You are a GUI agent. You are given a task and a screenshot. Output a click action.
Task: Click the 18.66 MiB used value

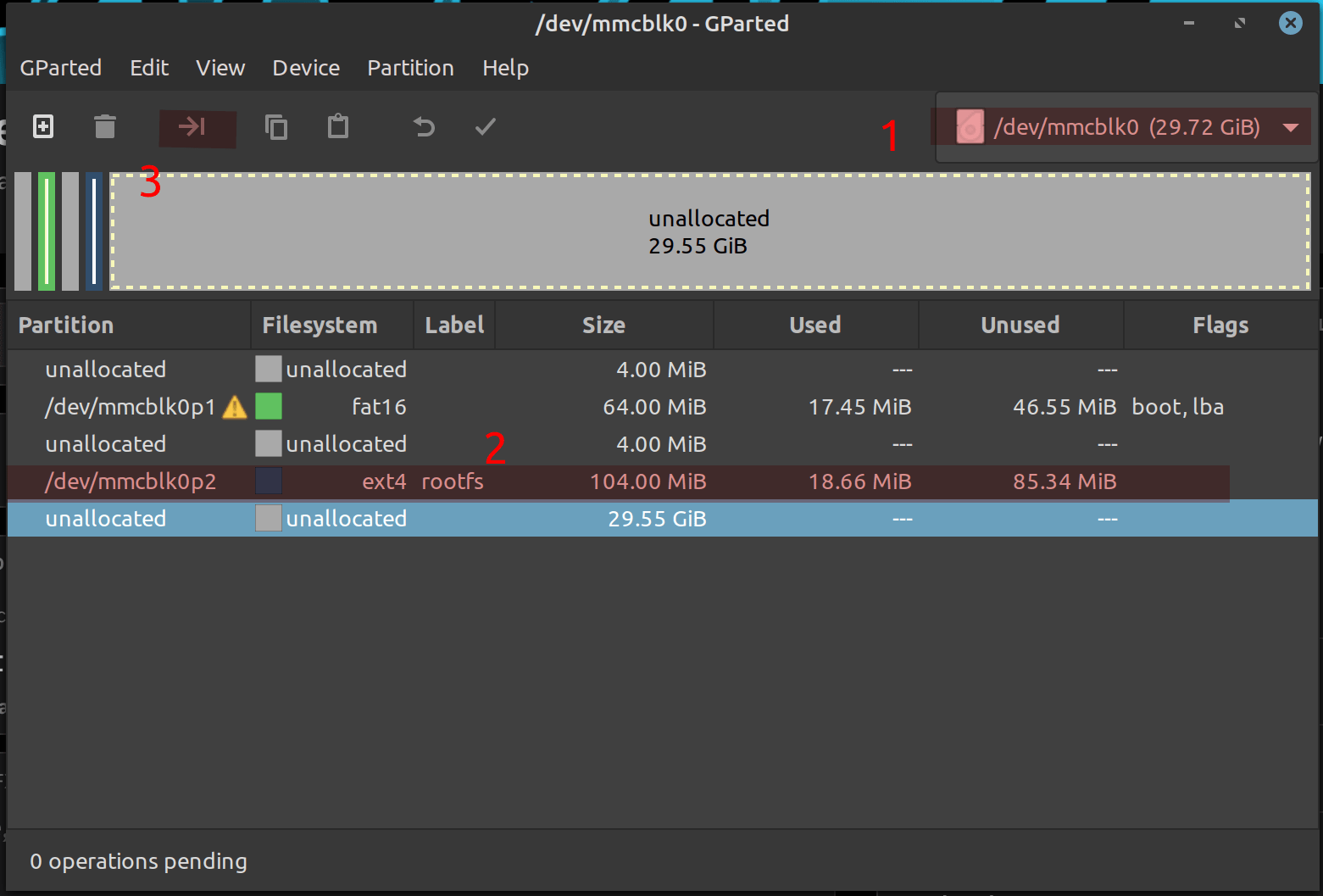pyautogui.click(x=859, y=481)
